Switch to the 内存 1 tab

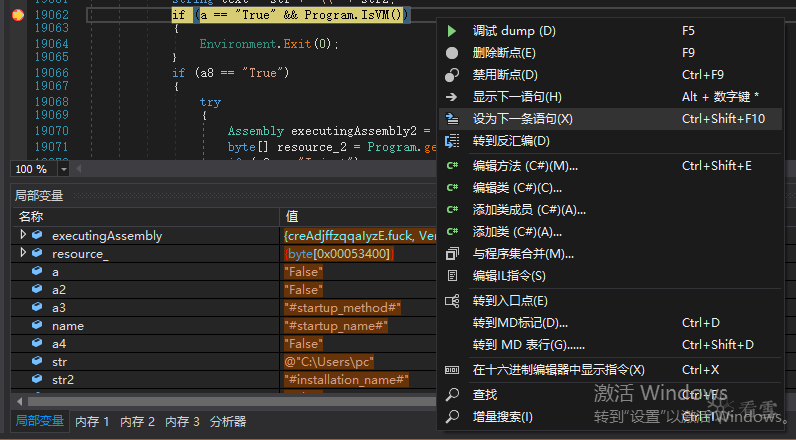click(92, 422)
